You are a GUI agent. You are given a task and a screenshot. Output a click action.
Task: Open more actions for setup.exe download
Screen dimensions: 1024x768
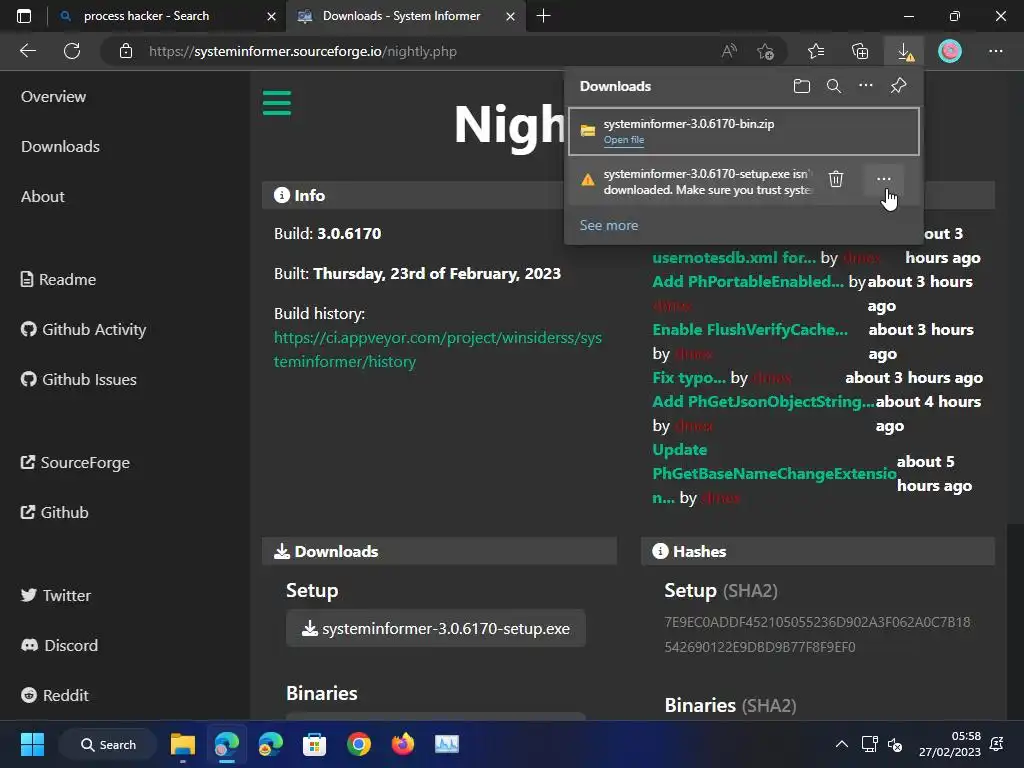coord(884,179)
